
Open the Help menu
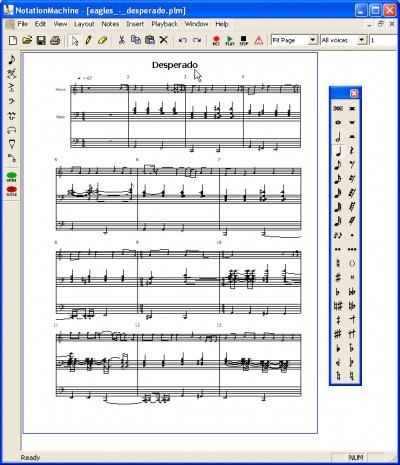pos(222,24)
